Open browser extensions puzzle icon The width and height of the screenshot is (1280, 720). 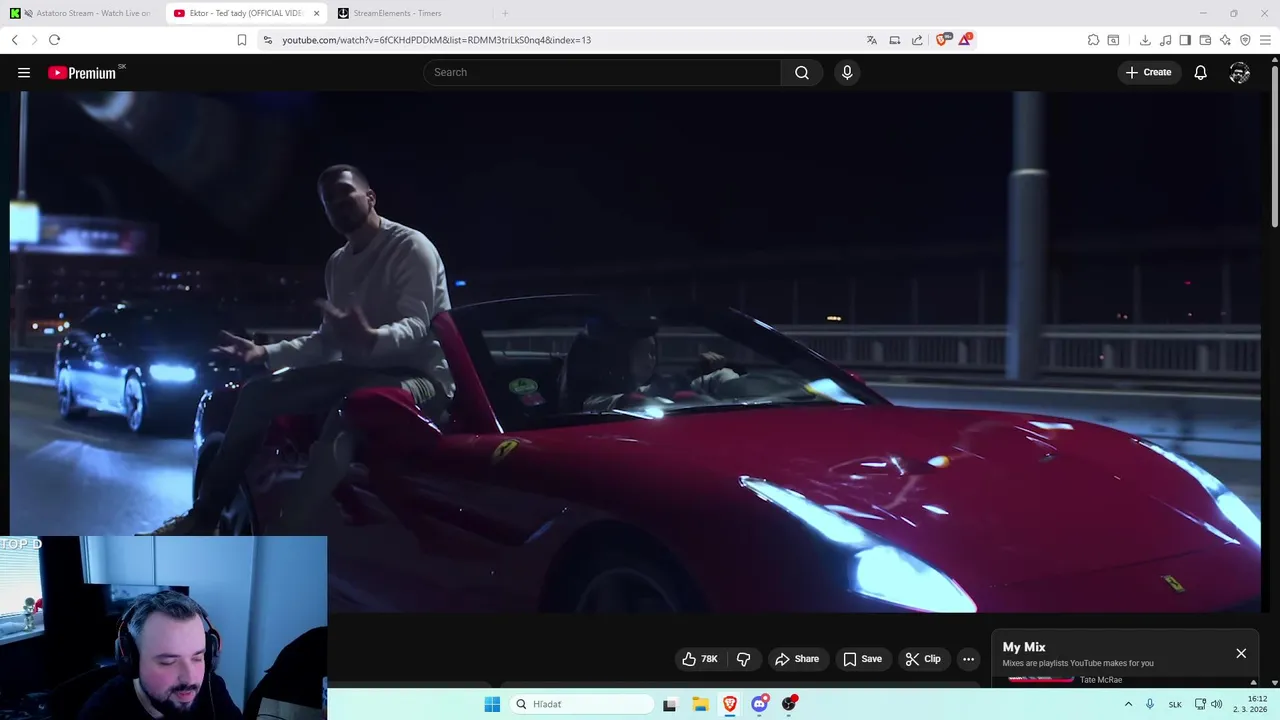(1093, 40)
